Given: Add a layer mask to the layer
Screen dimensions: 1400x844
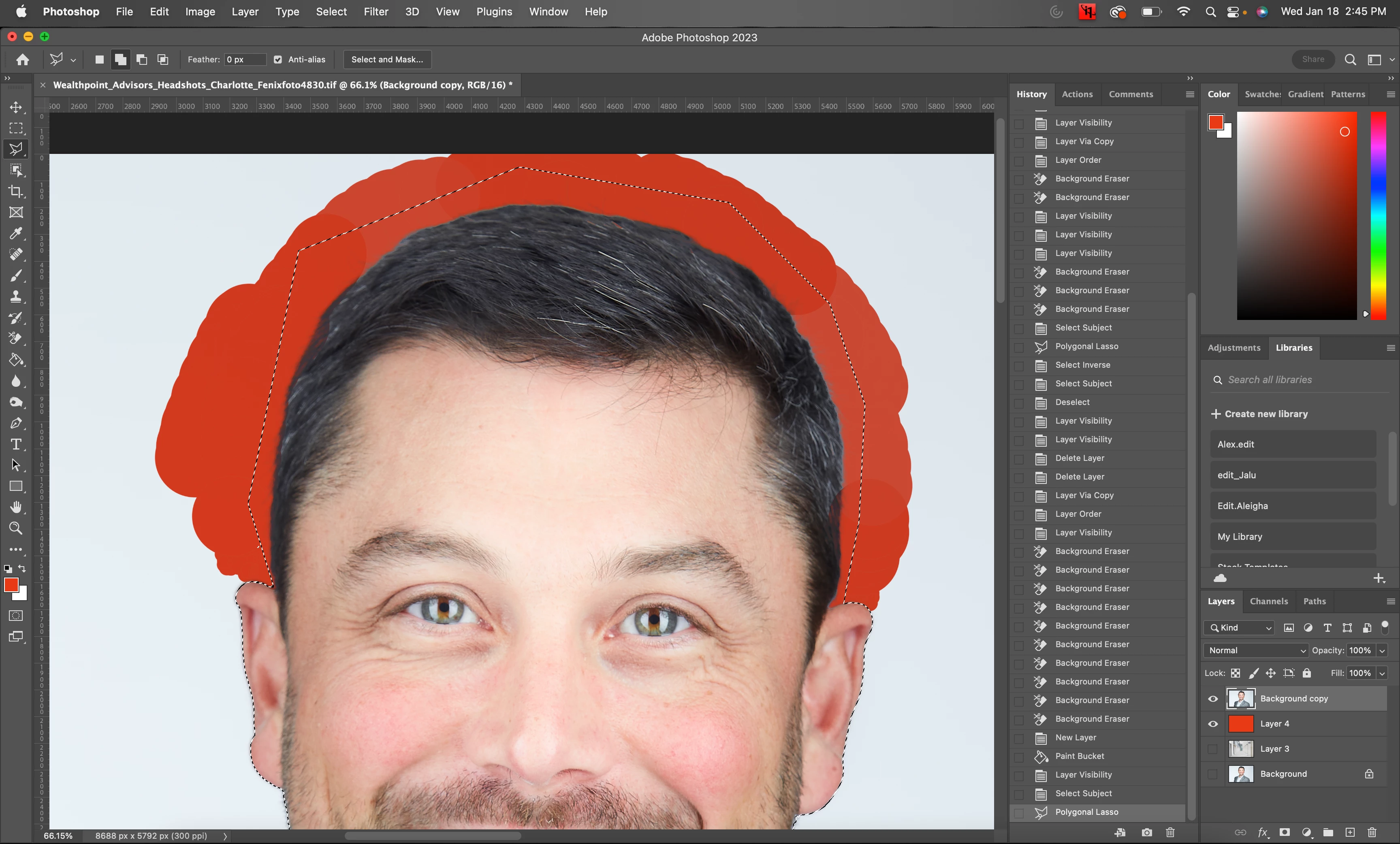Looking at the screenshot, I should 1284,832.
